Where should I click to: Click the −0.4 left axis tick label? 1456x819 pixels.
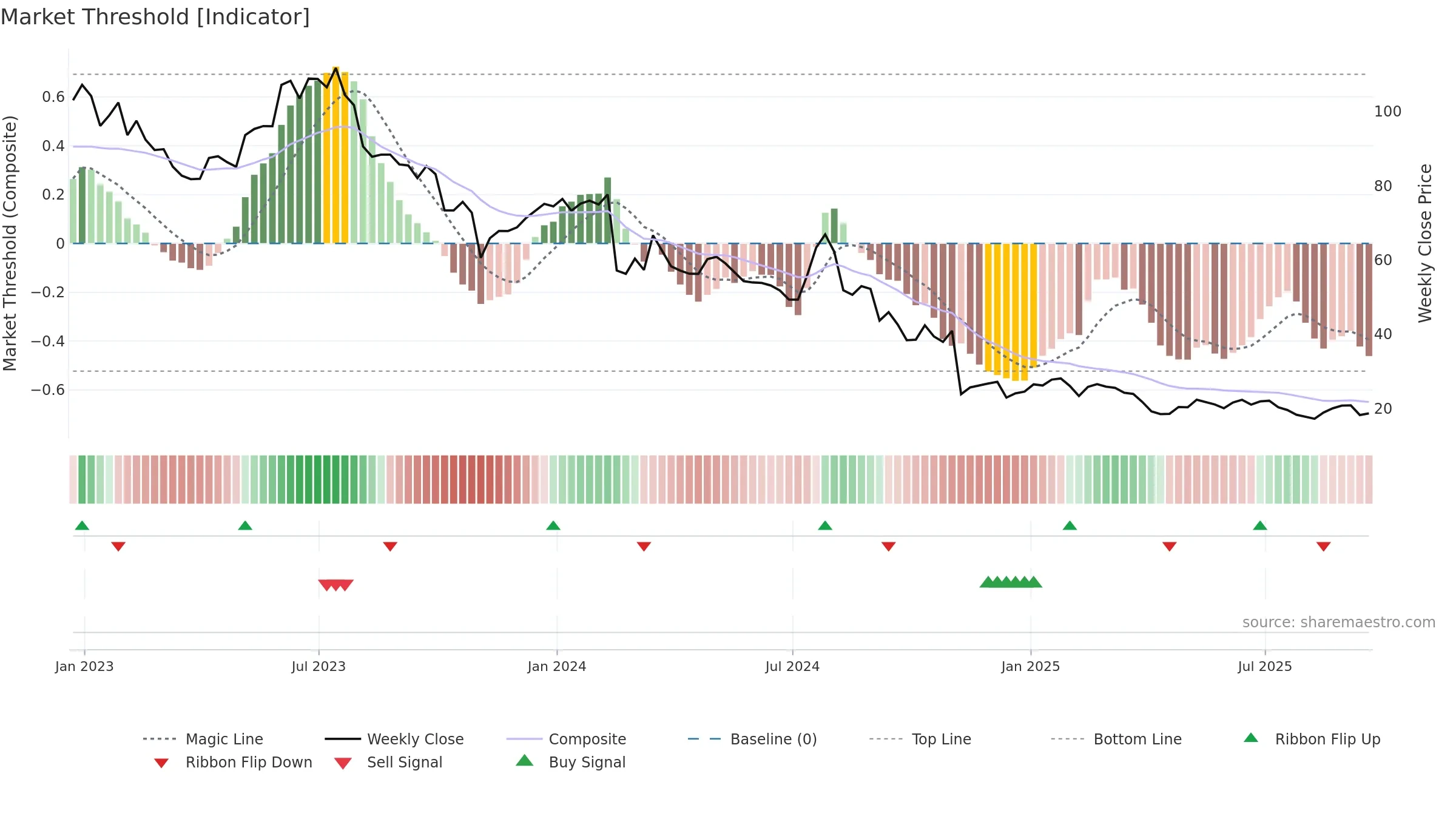coord(48,341)
